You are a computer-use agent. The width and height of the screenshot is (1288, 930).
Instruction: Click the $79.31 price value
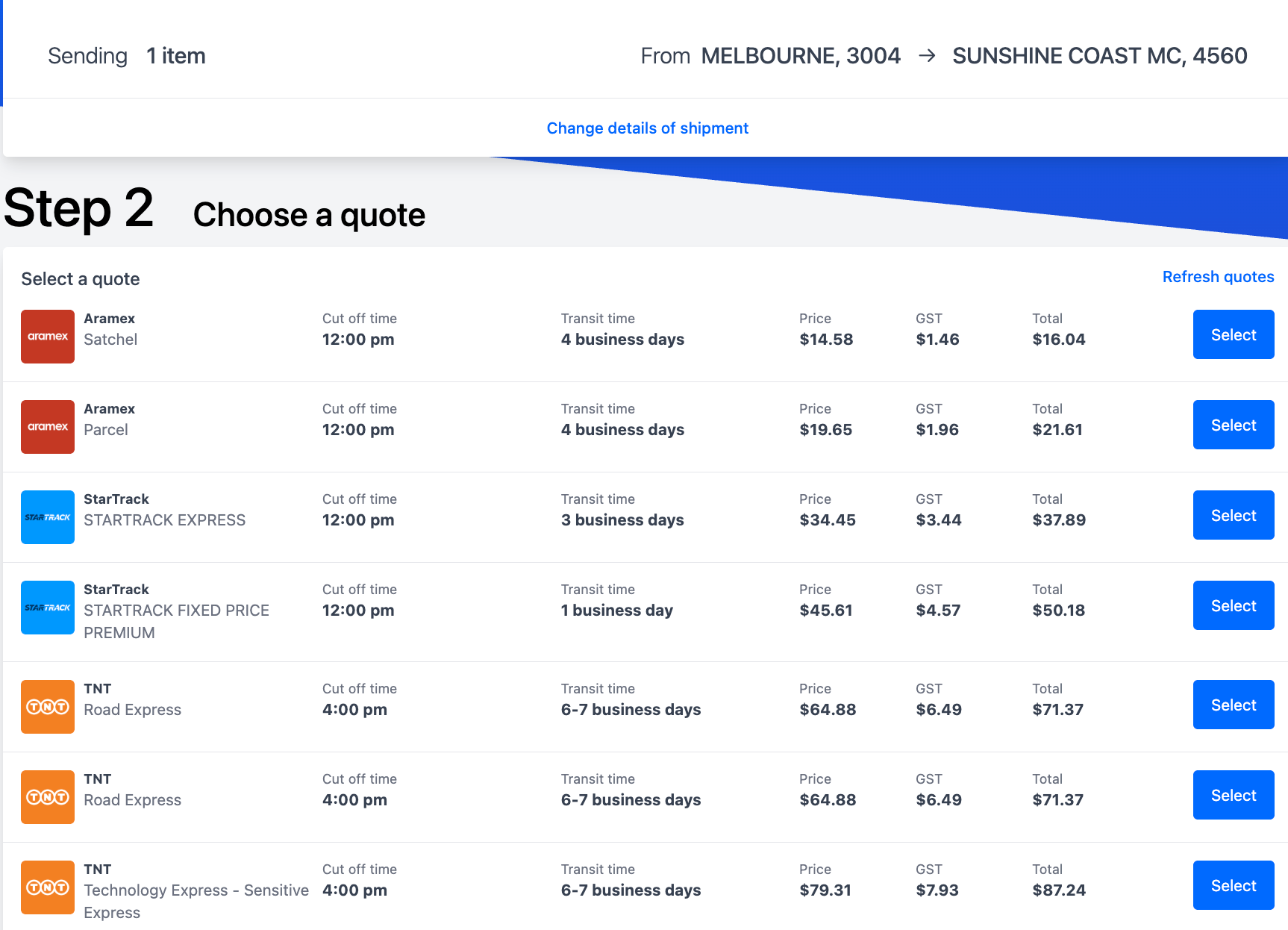(825, 890)
